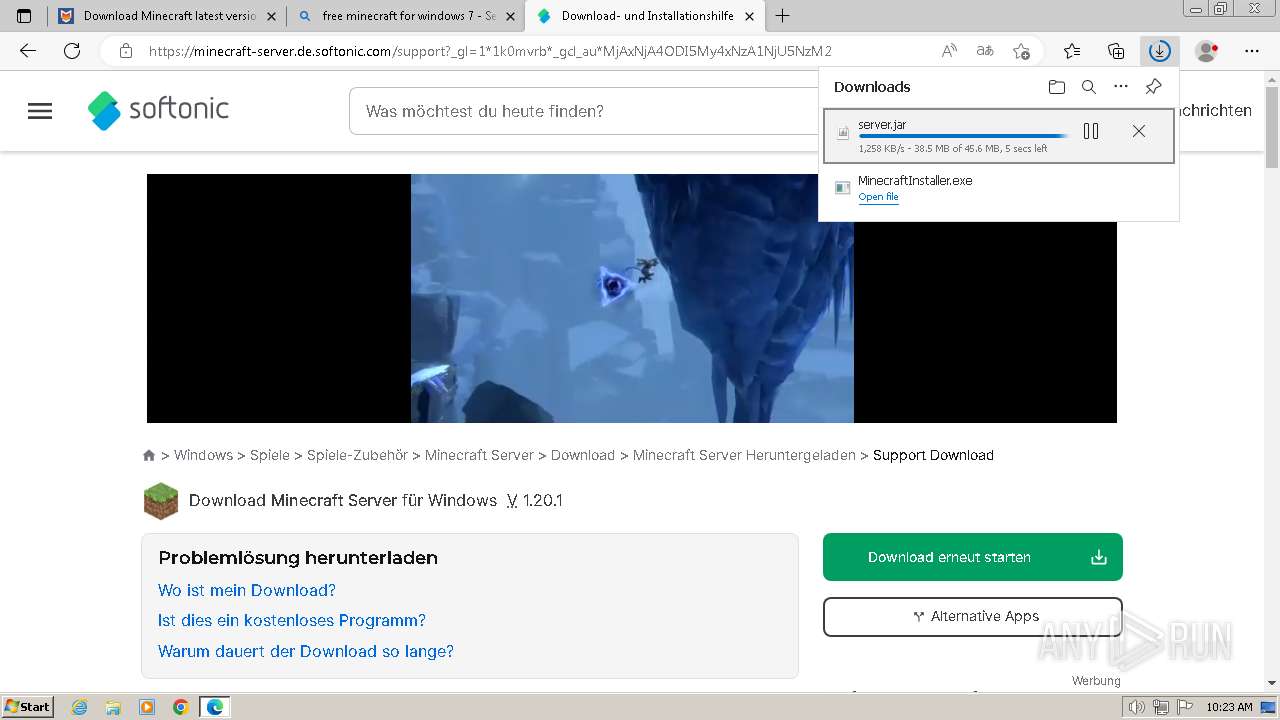Screen dimensions: 1280x720
Task: Open a new browser tab
Action: (x=782, y=16)
